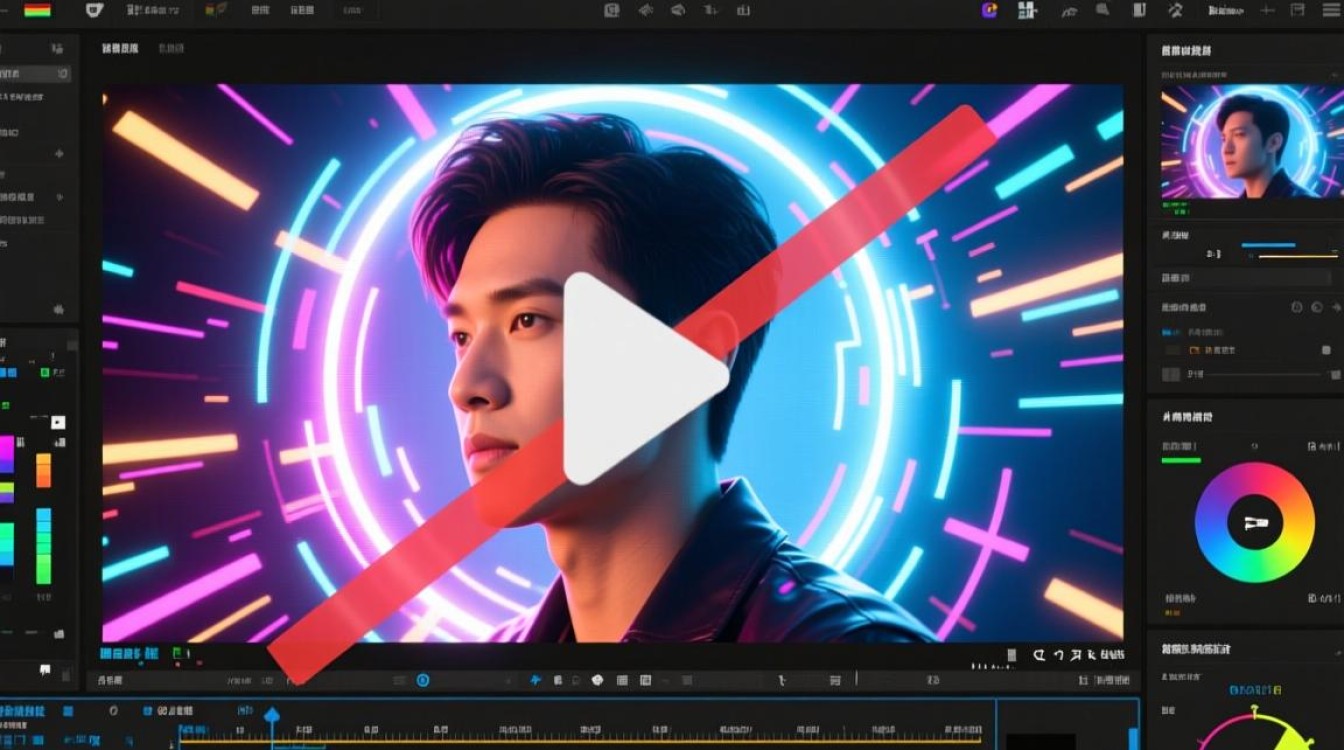Click the white shield-shaped icon in the top toolbar
Image resolution: width=1344 pixels, height=750 pixels.
[94, 10]
